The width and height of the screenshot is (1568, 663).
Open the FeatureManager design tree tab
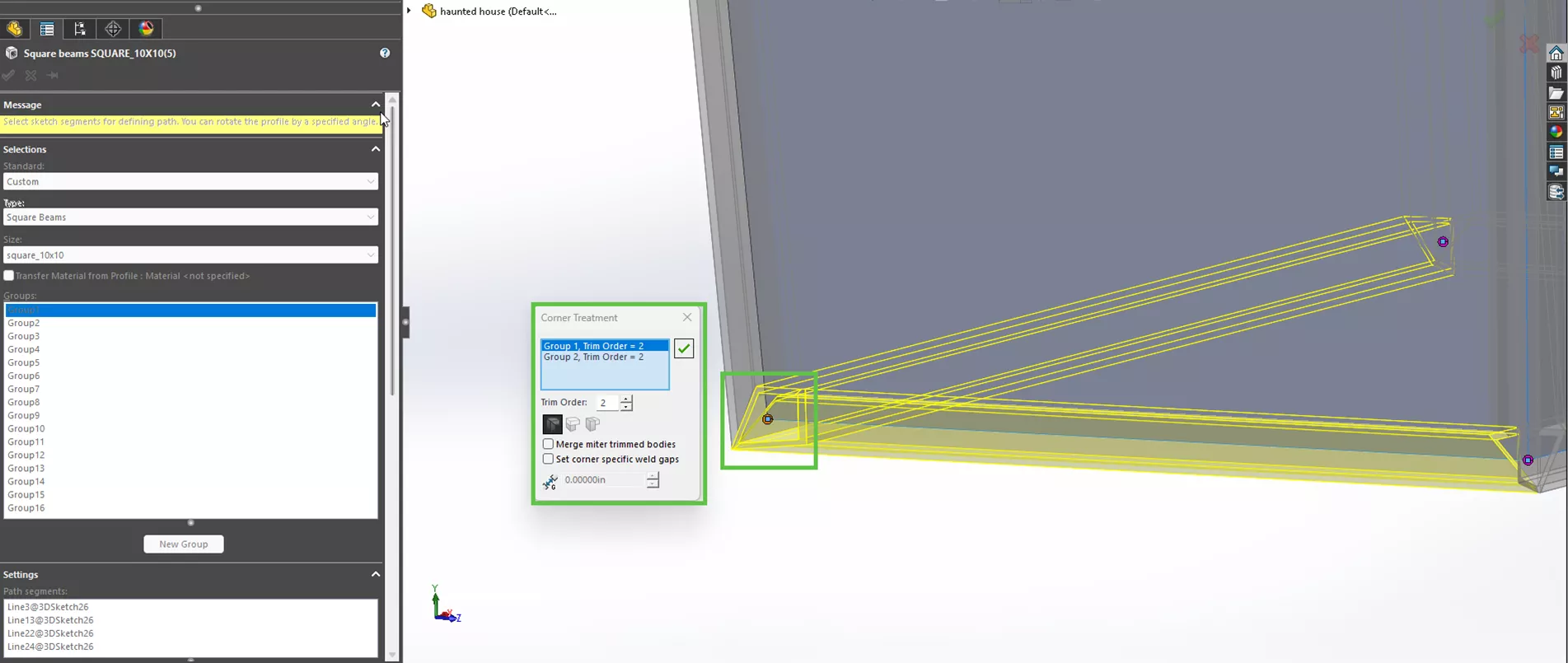point(15,29)
